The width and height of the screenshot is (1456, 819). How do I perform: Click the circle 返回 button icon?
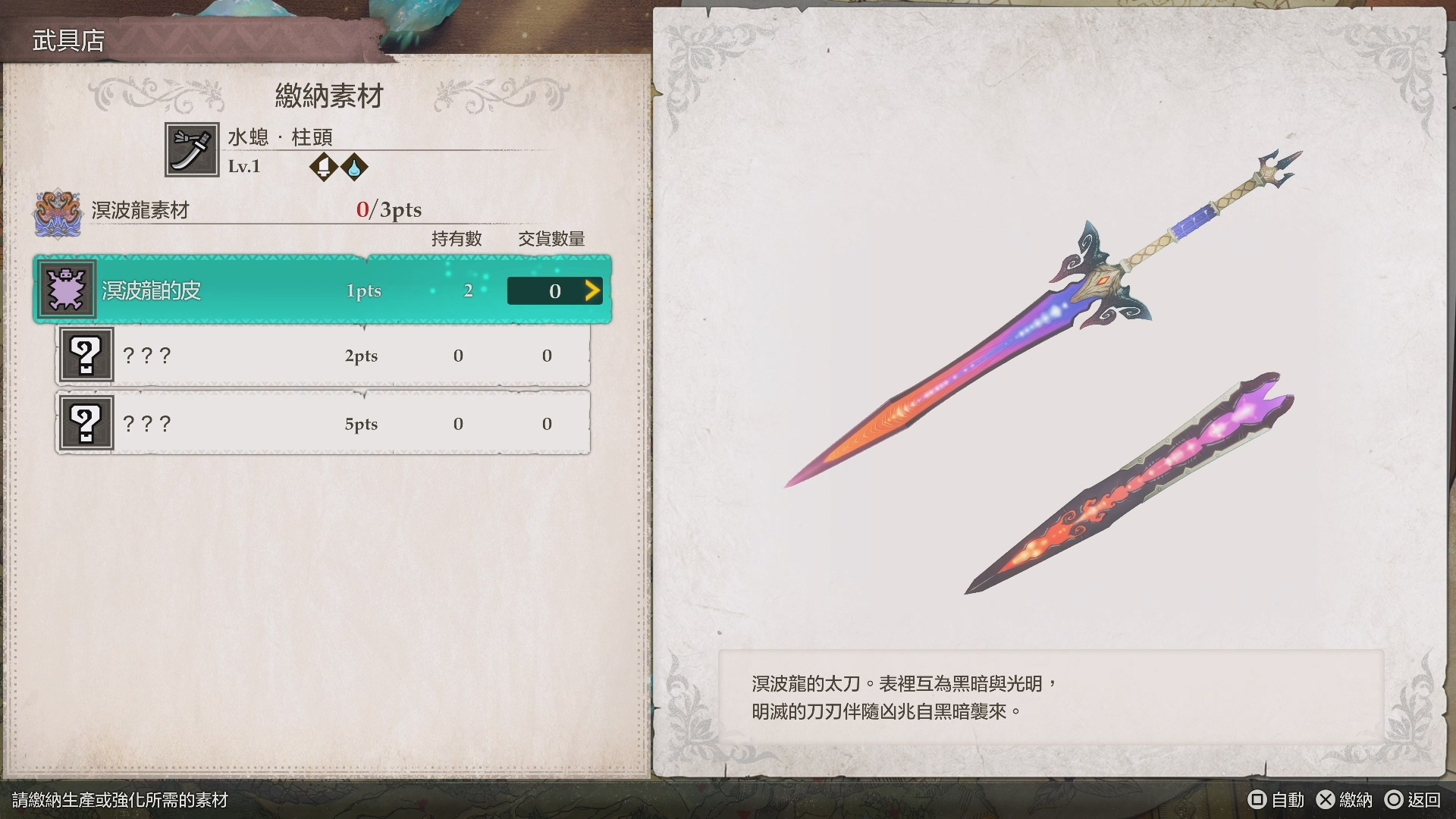1394,799
